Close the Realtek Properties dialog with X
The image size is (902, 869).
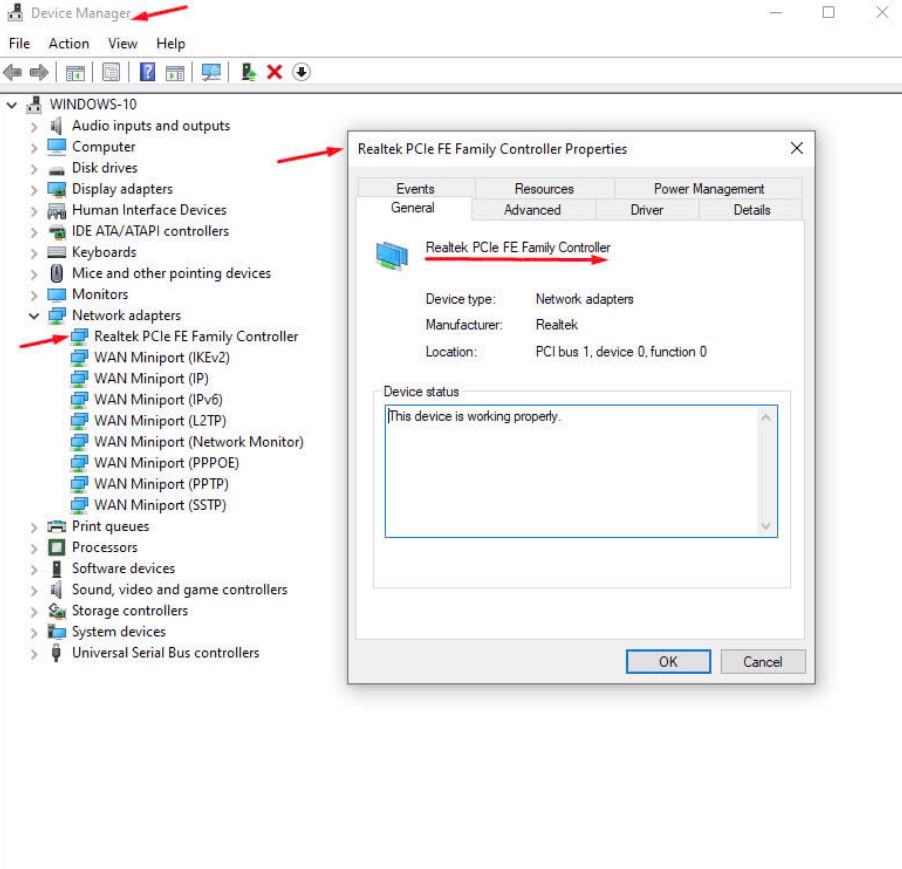pos(796,148)
